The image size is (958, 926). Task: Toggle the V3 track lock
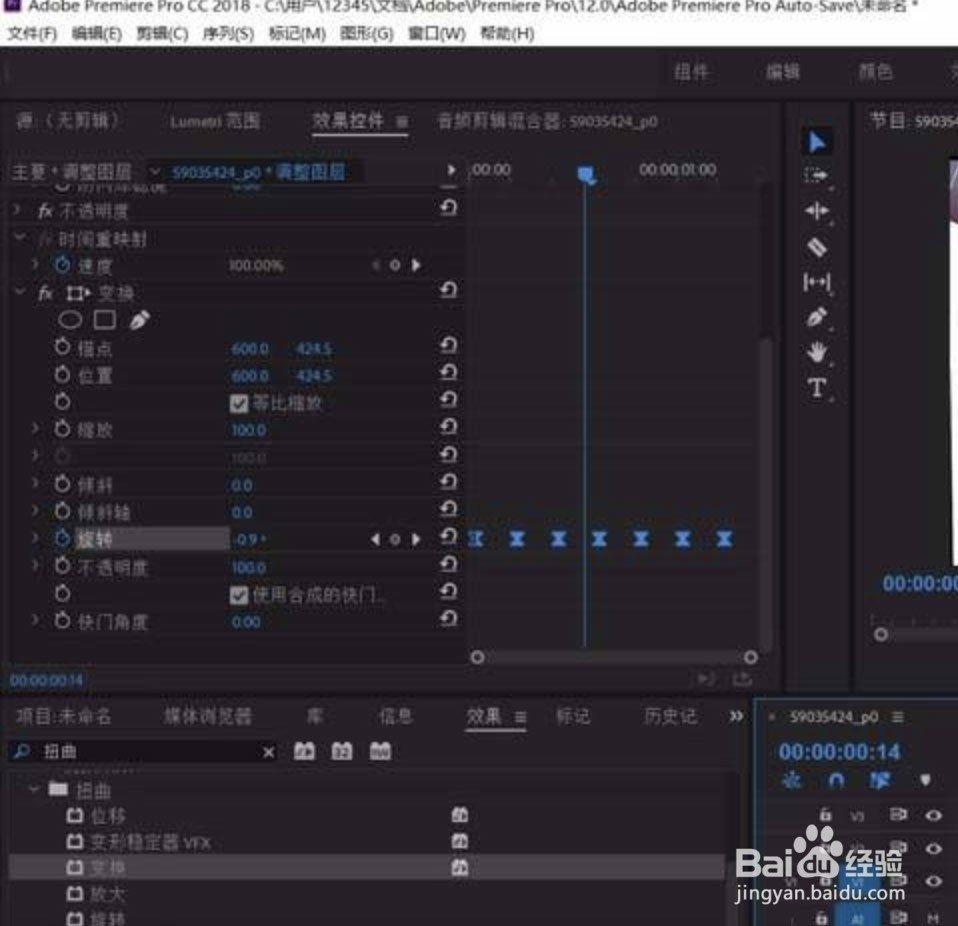pos(825,814)
